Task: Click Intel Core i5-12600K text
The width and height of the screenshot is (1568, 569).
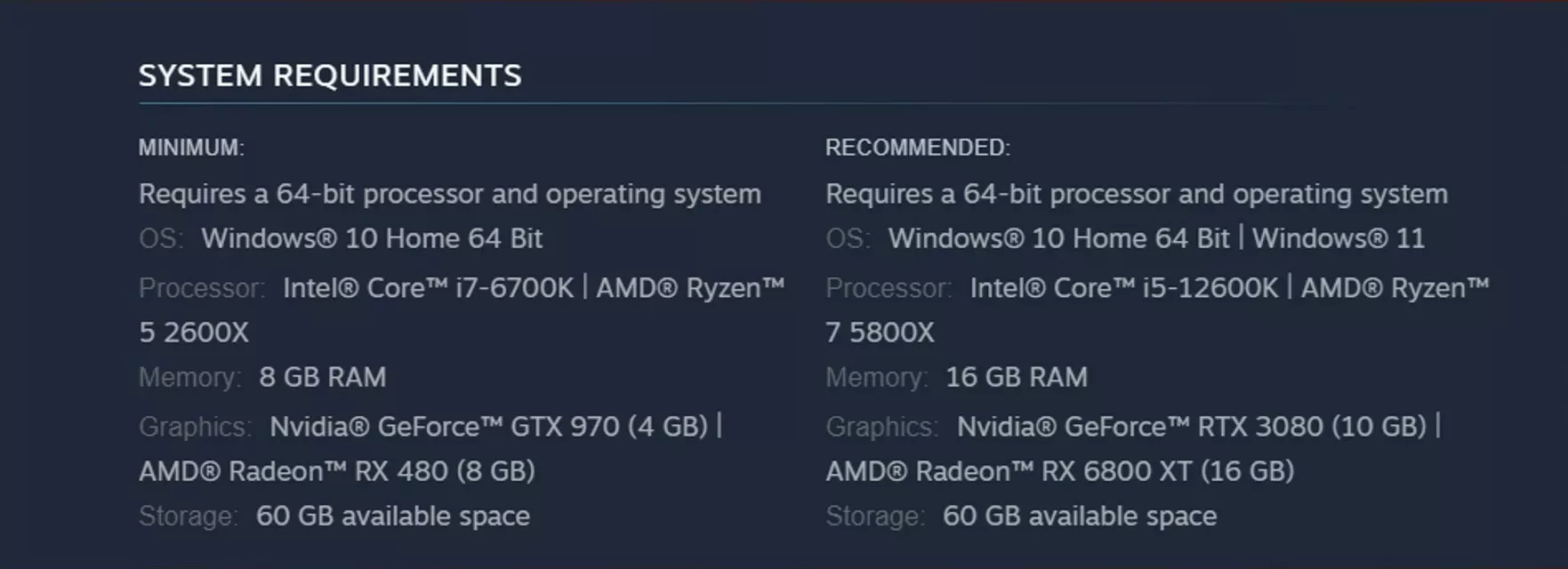Action: [x=1124, y=288]
